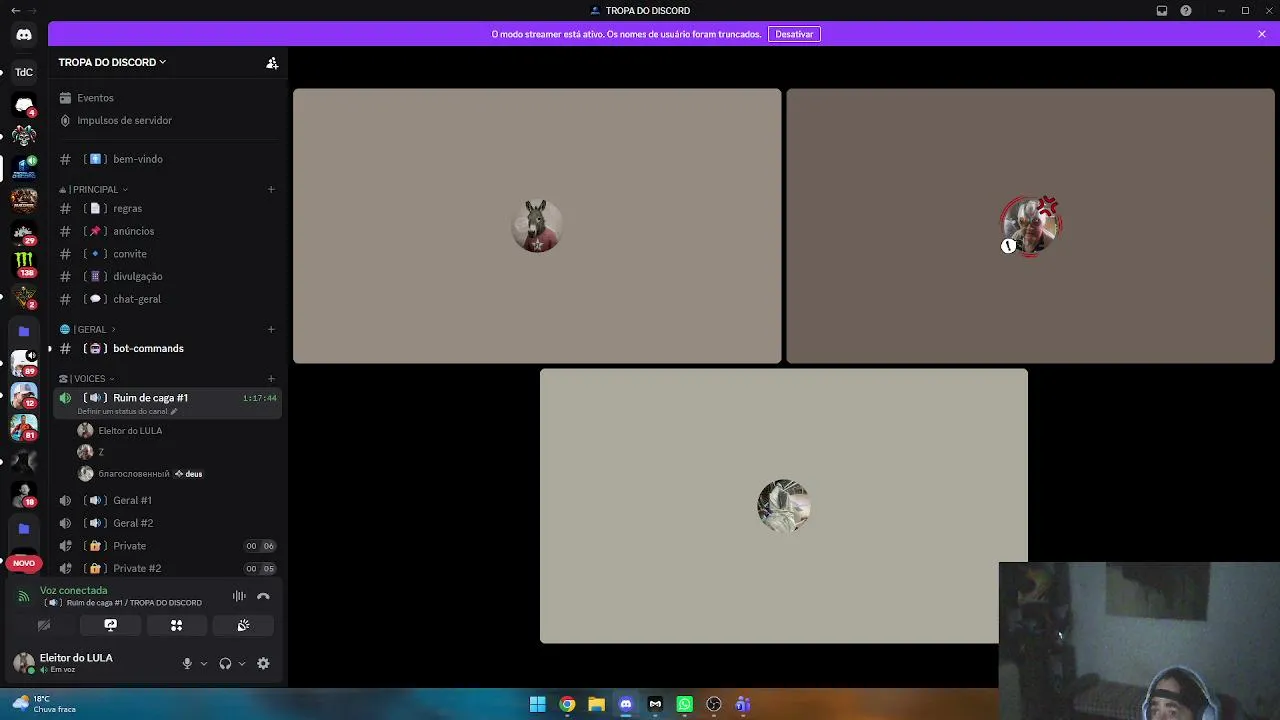Image resolution: width=1280 pixels, height=720 pixels.
Task: Add a channel to the GERAL category
Action: click(x=271, y=329)
